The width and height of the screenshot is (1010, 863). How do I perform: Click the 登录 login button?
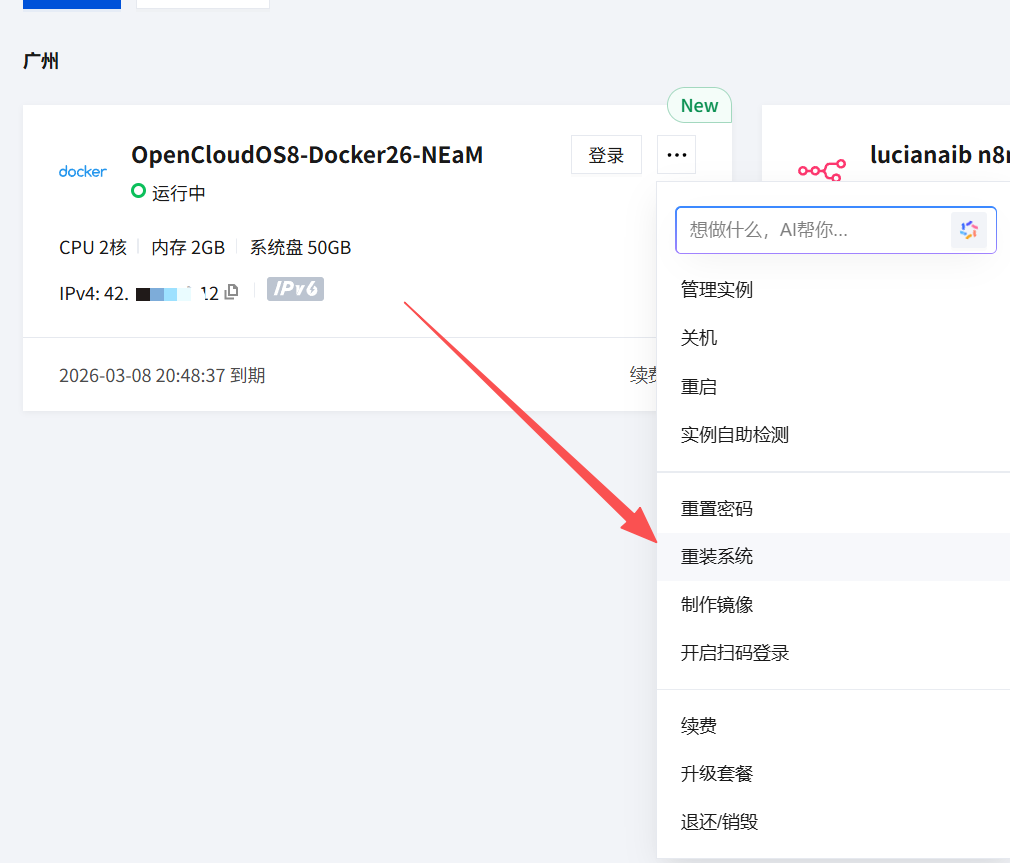tap(606, 154)
